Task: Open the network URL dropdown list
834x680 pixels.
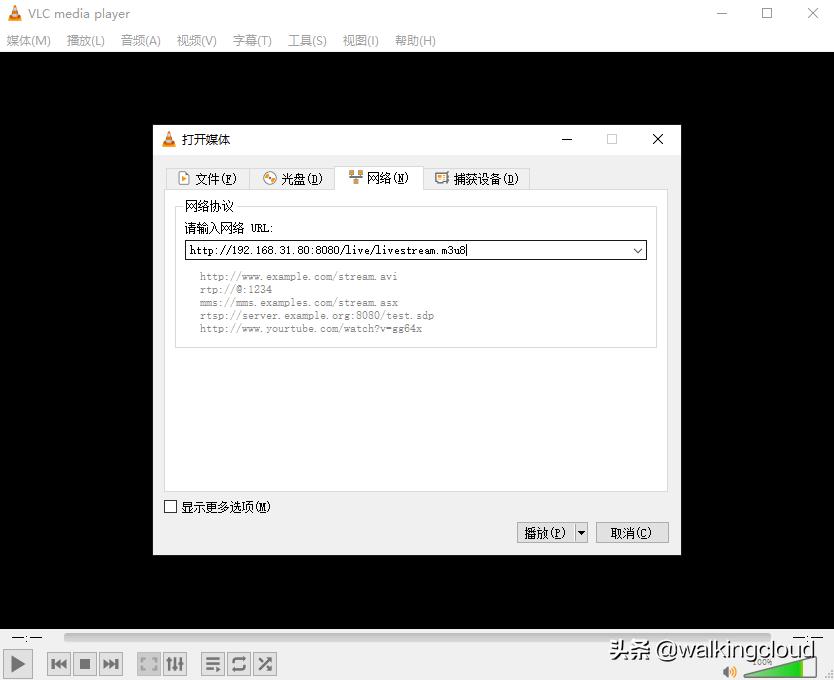Action: click(638, 250)
